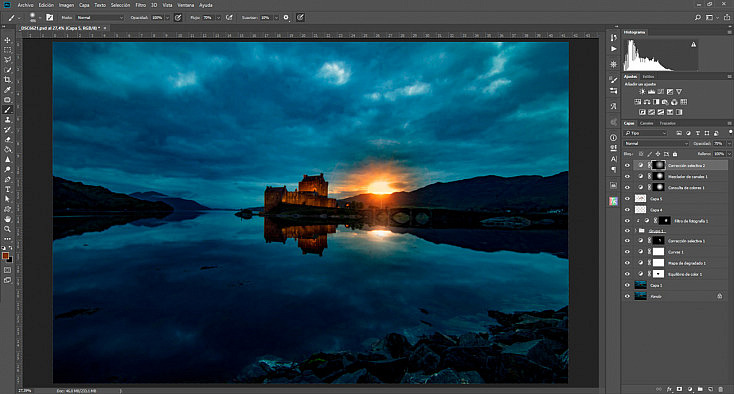The image size is (734, 394).
Task: Open the Flujo value dropdown
Action: pos(218,18)
